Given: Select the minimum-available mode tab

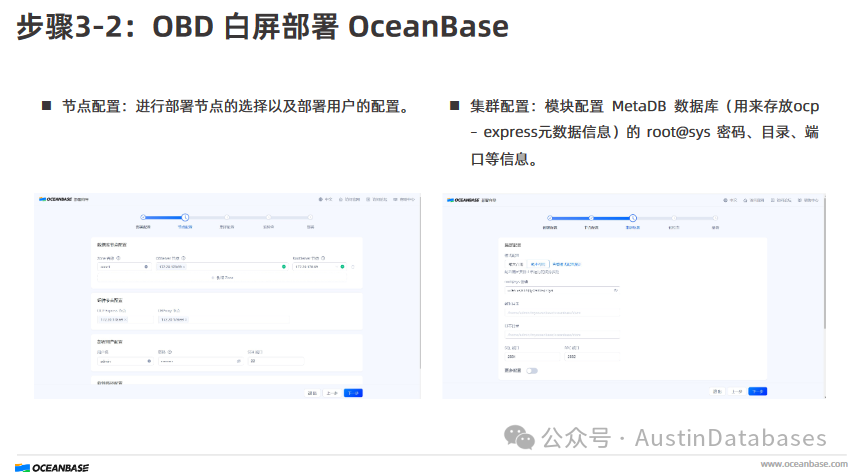Looking at the screenshot, I should click(x=538, y=264).
